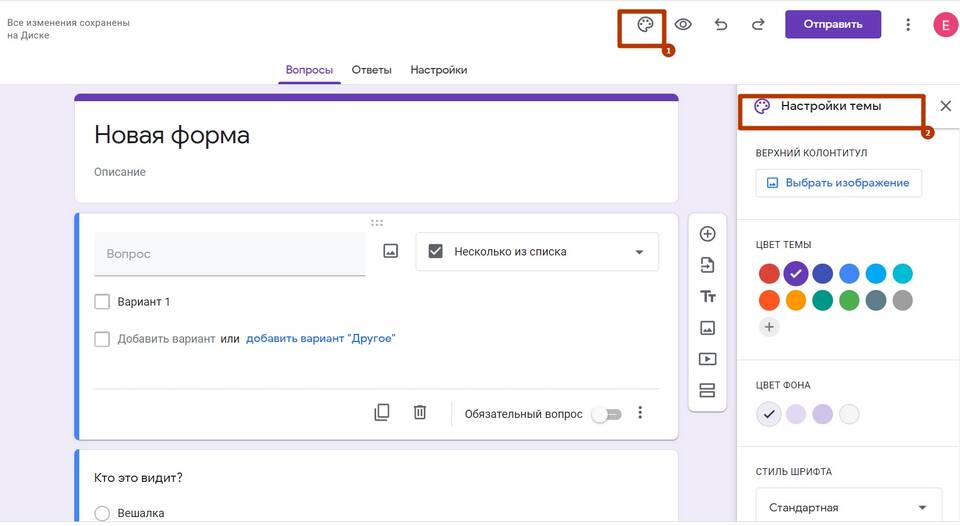
Task: Add a video to the form
Action: (x=707, y=359)
